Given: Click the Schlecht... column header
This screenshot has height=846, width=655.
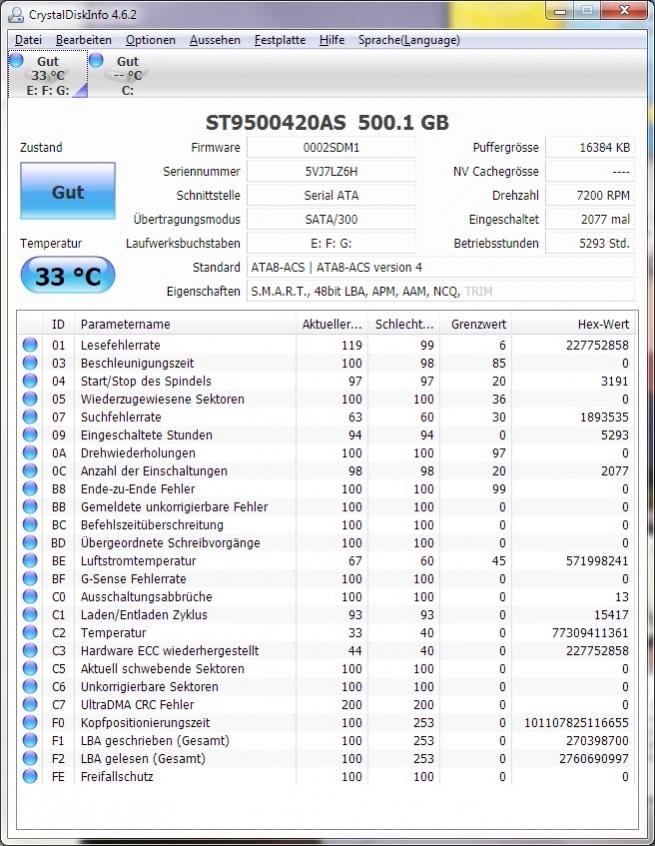Looking at the screenshot, I should 404,324.
